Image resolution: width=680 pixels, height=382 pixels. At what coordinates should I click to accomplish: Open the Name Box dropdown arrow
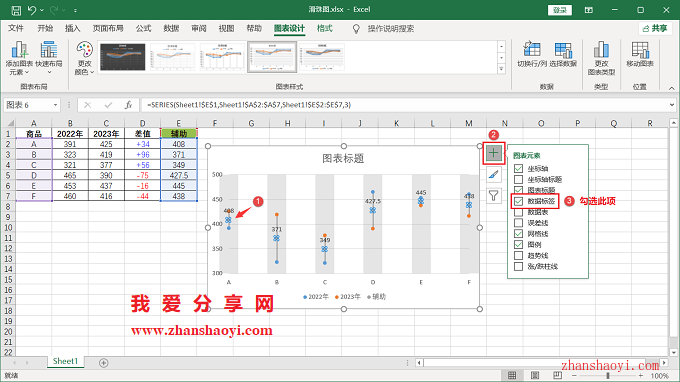[55, 105]
